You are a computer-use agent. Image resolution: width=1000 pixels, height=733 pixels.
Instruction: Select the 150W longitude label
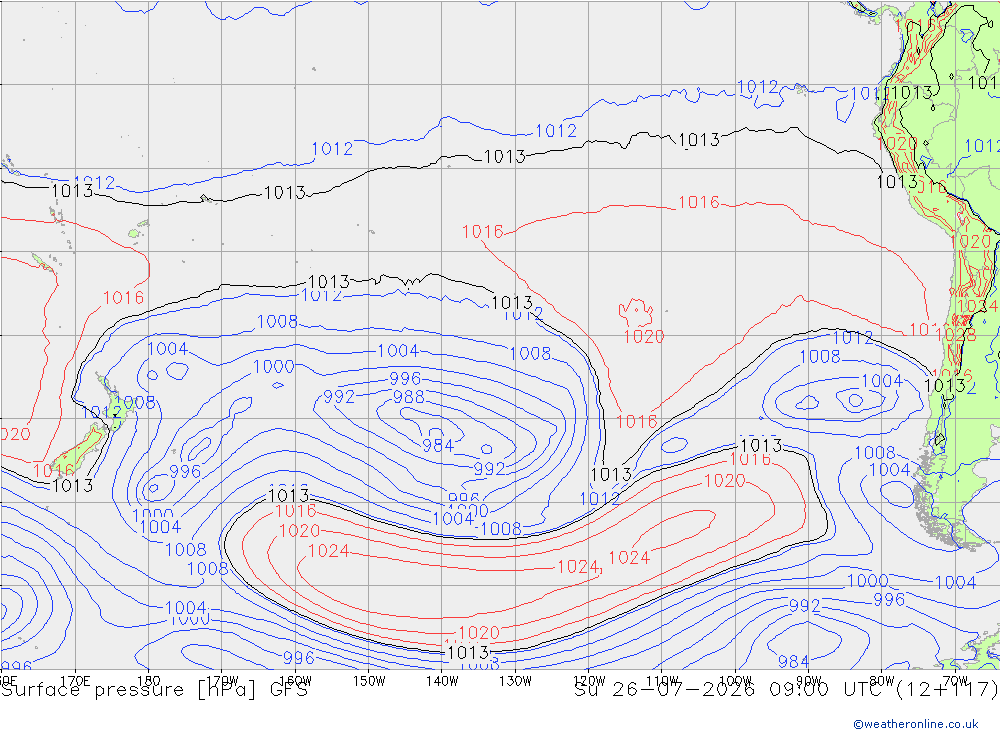(369, 681)
